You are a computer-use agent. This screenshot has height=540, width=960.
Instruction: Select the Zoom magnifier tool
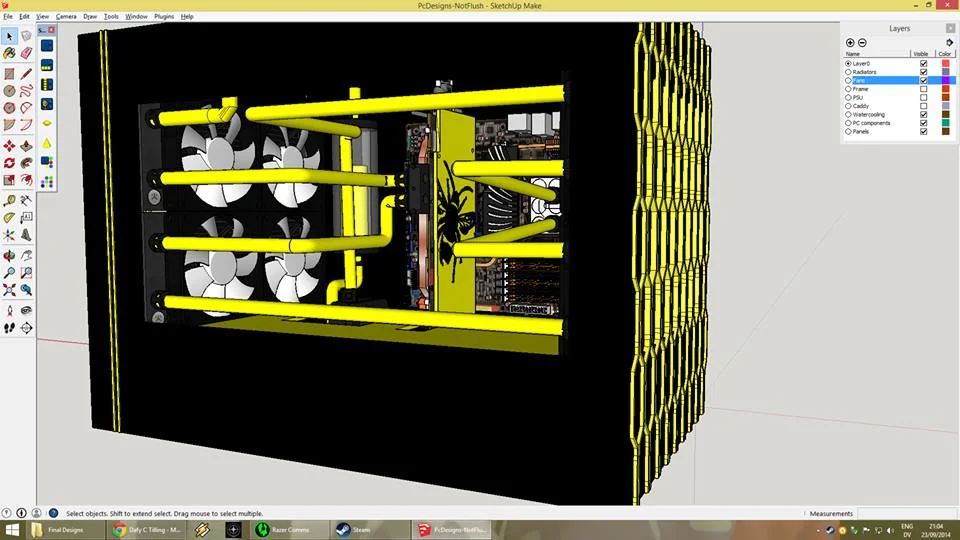[9, 273]
